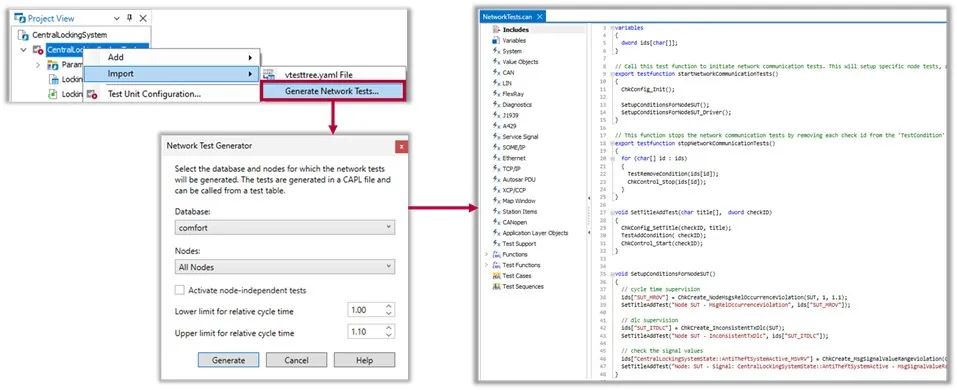This screenshot has width=957, height=390.
Task: Collapse the selected CentralLockingSystem test unit node
Action: (x=23, y=50)
